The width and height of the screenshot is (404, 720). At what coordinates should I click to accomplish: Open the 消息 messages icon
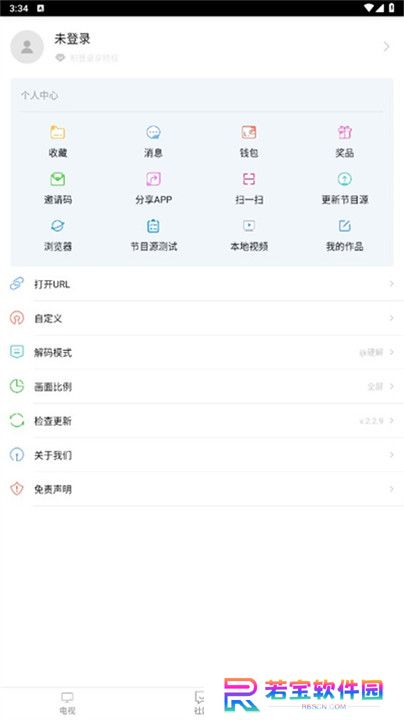point(153,133)
